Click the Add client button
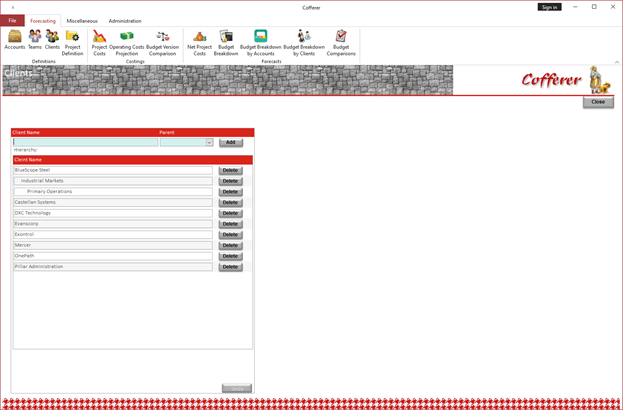623x410 pixels. (230, 142)
